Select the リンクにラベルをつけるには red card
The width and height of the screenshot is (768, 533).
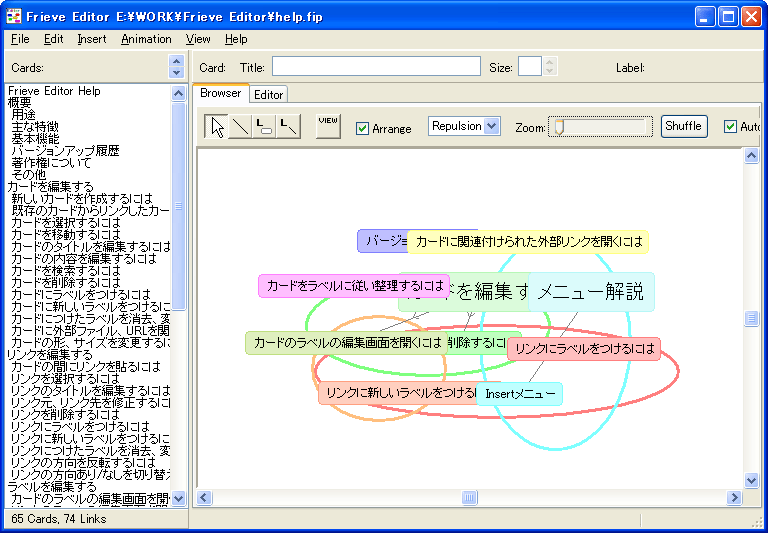click(x=584, y=349)
